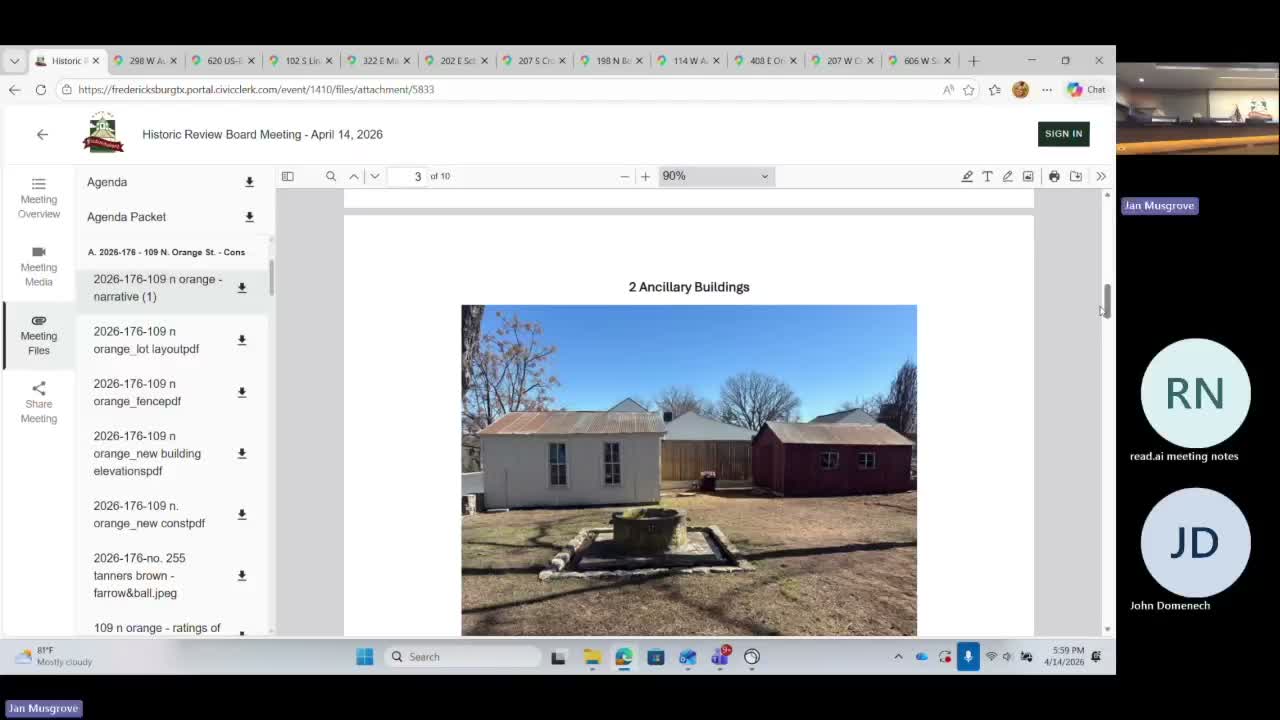Screen dimensions: 1280x720
Task: Open the 90% zoom level dropdown
Action: click(x=715, y=176)
